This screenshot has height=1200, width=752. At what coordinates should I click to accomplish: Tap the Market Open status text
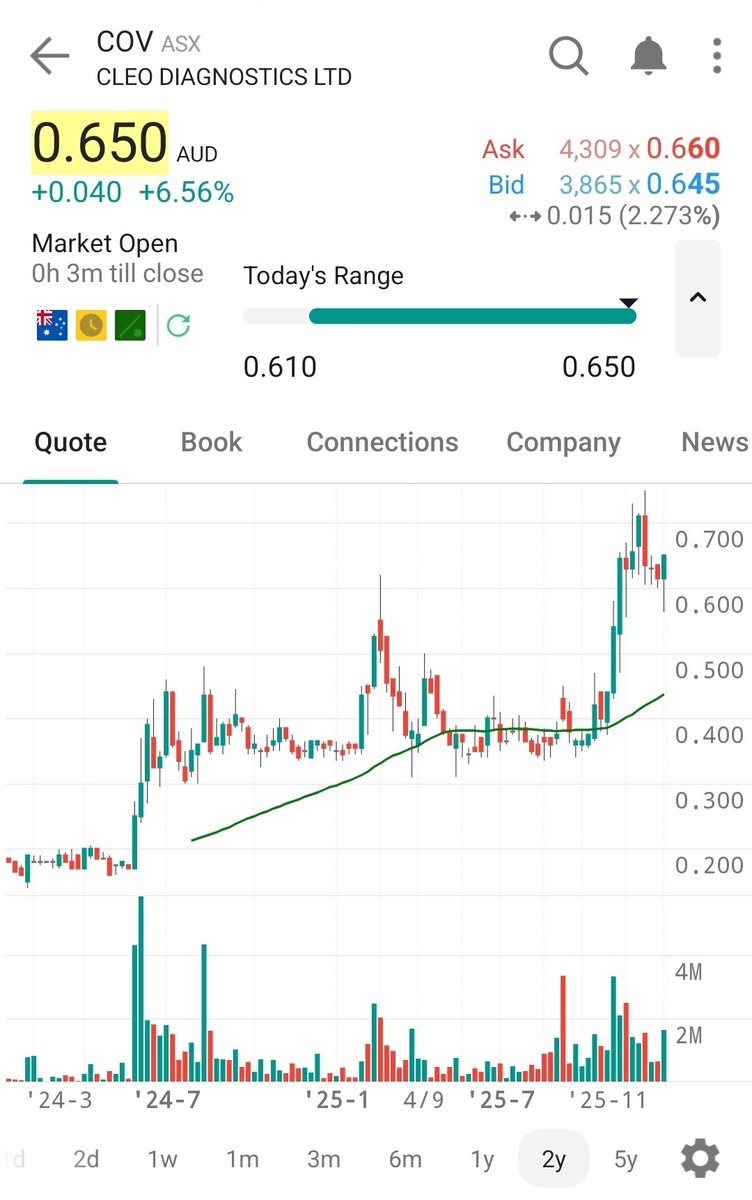(x=105, y=243)
